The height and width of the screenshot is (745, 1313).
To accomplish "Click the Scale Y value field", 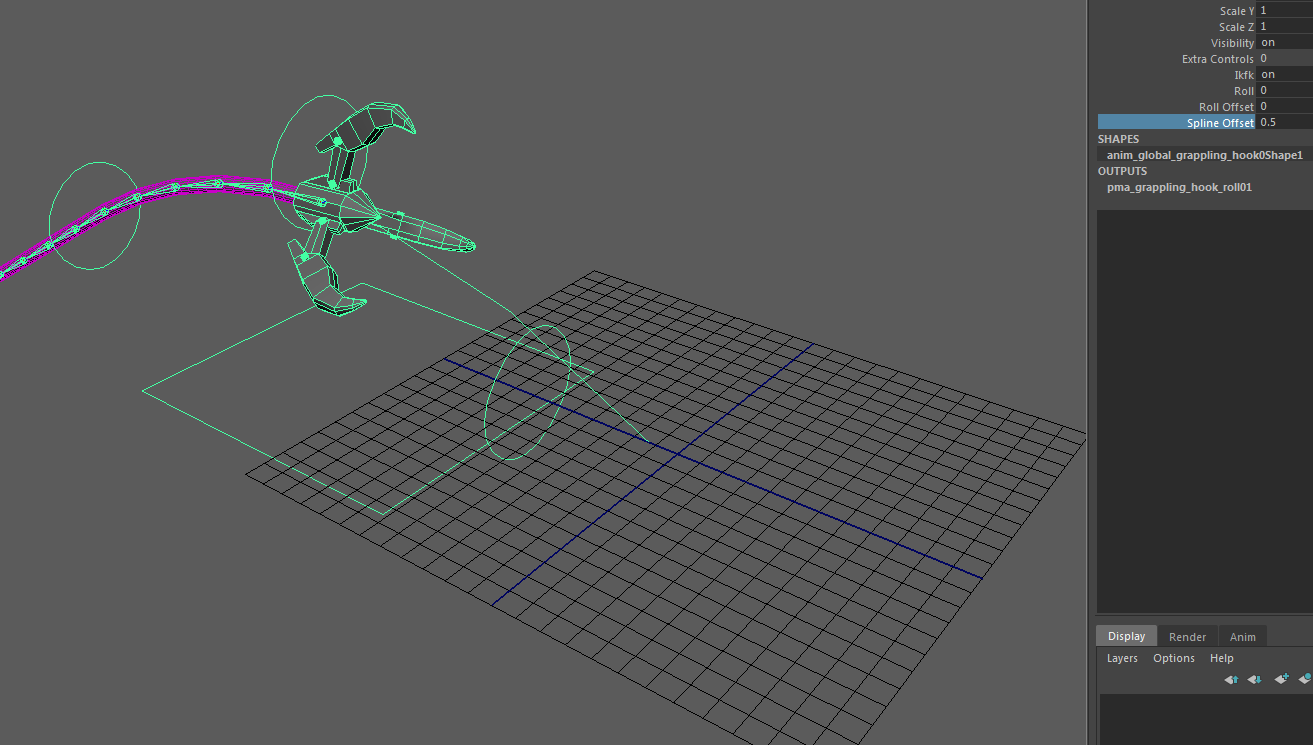I will coord(1284,11).
